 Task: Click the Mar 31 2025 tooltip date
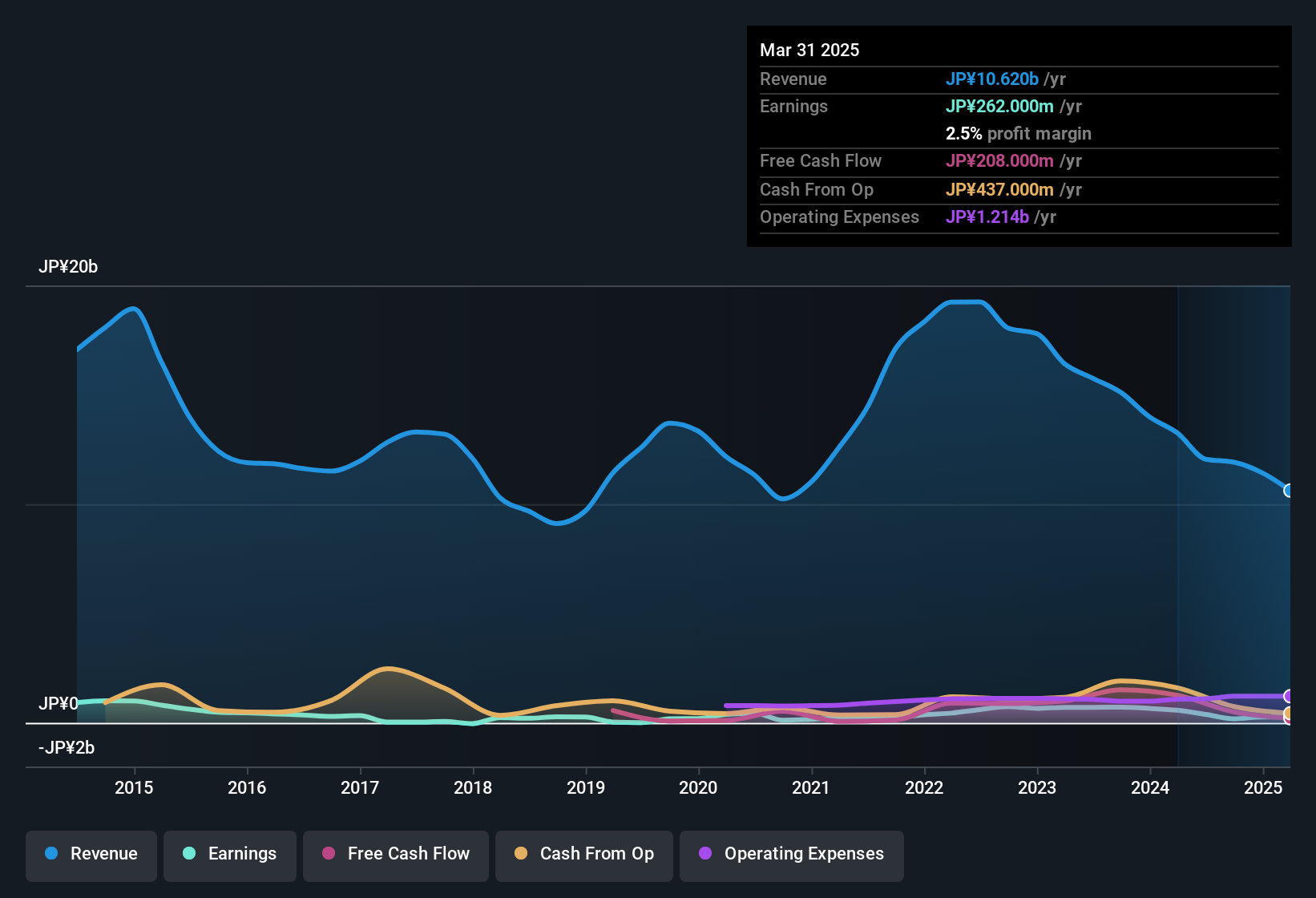809,50
